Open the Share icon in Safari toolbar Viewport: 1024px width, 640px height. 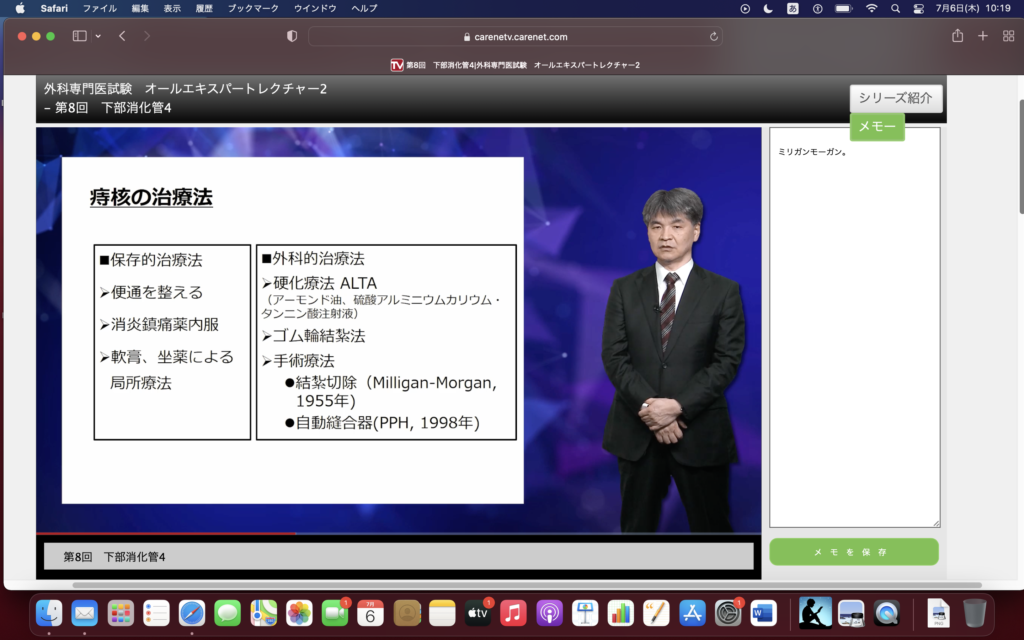tap(957, 36)
